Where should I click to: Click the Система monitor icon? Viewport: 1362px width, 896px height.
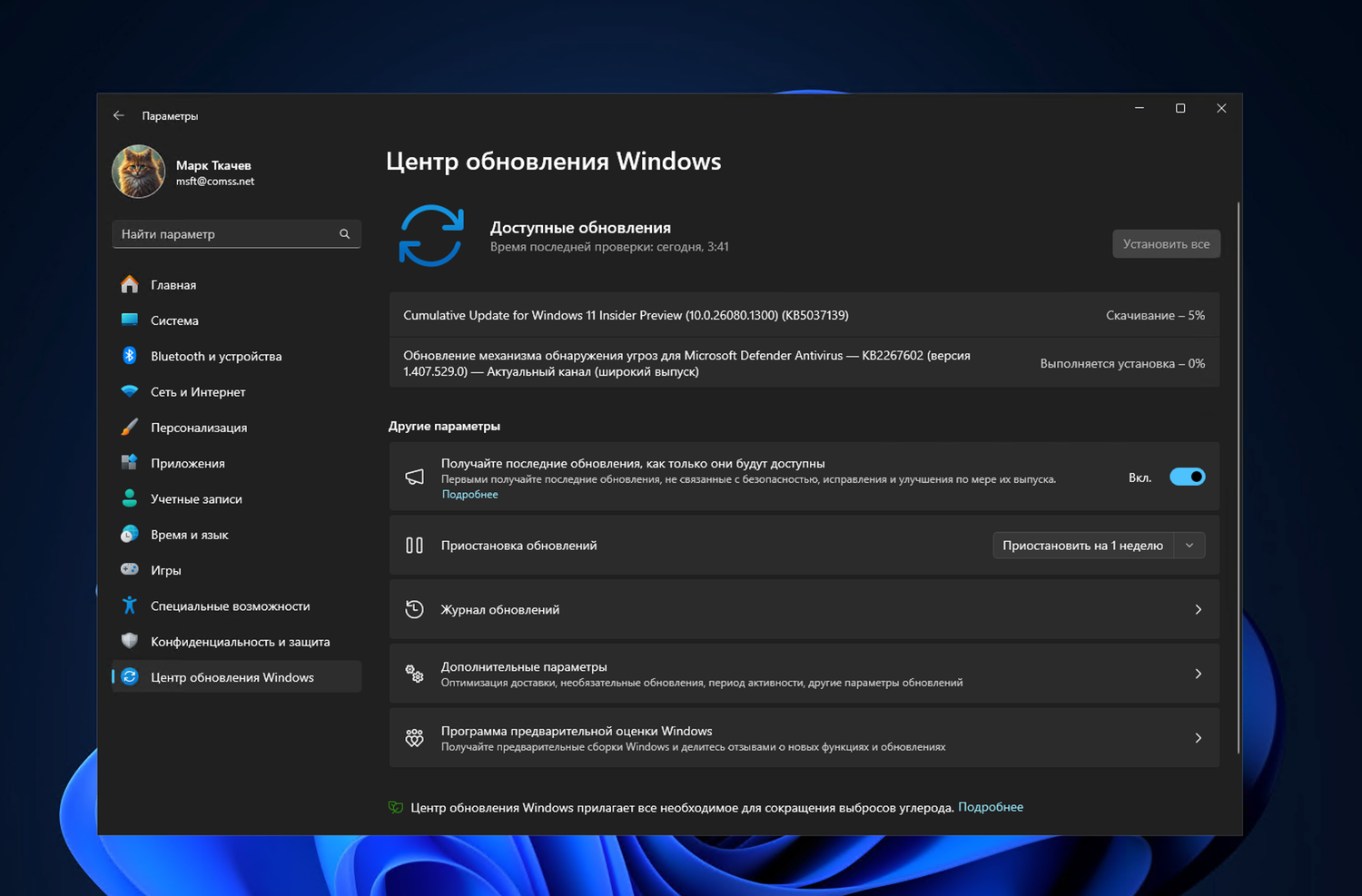pyautogui.click(x=130, y=320)
